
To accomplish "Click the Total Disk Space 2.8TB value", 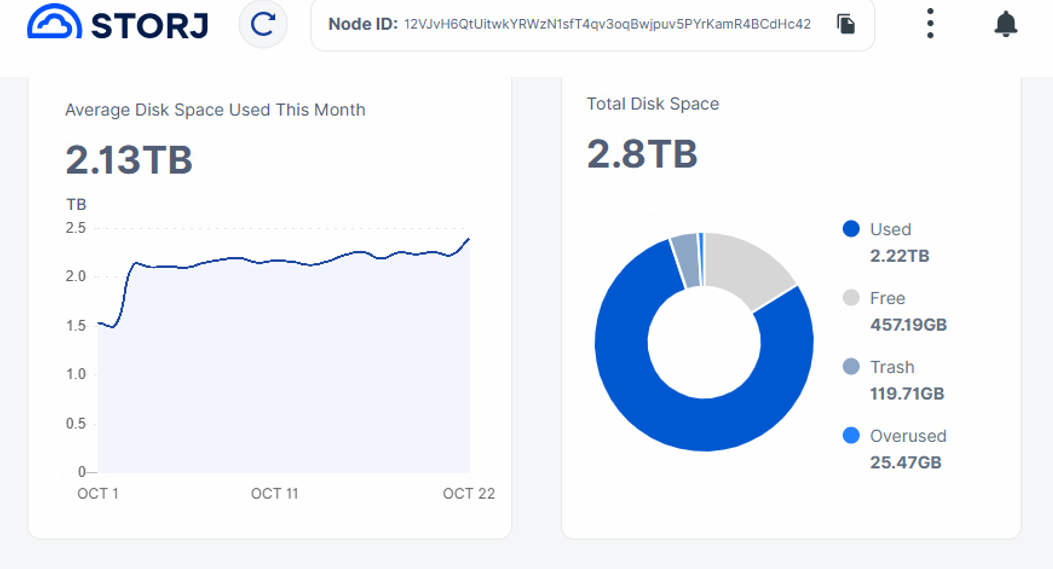I will (x=642, y=154).
